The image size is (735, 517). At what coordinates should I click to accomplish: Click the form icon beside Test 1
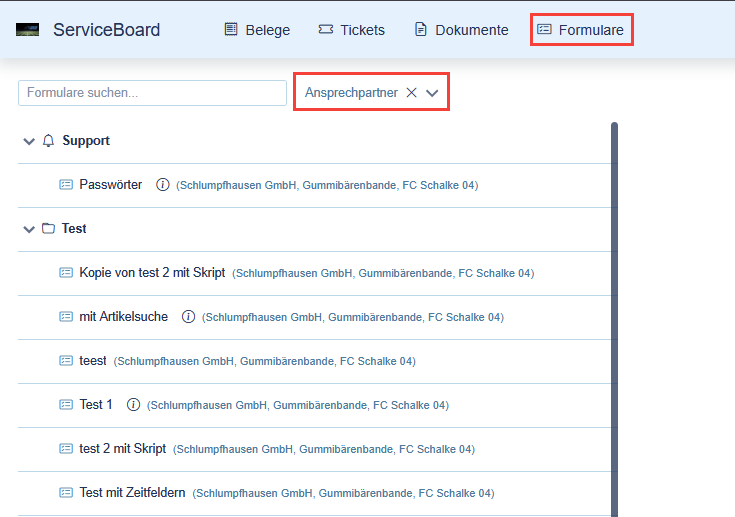(x=66, y=404)
